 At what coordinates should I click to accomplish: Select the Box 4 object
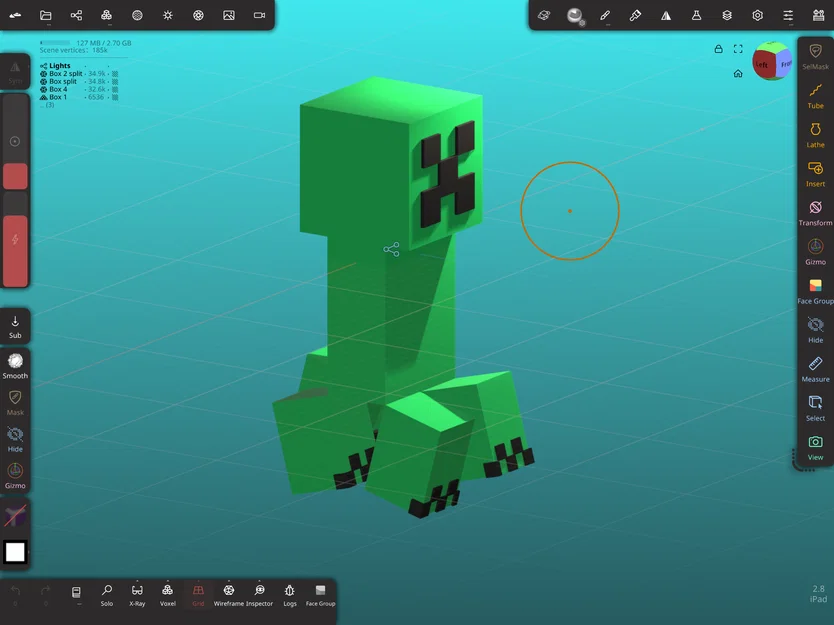pyautogui.click(x=79, y=89)
